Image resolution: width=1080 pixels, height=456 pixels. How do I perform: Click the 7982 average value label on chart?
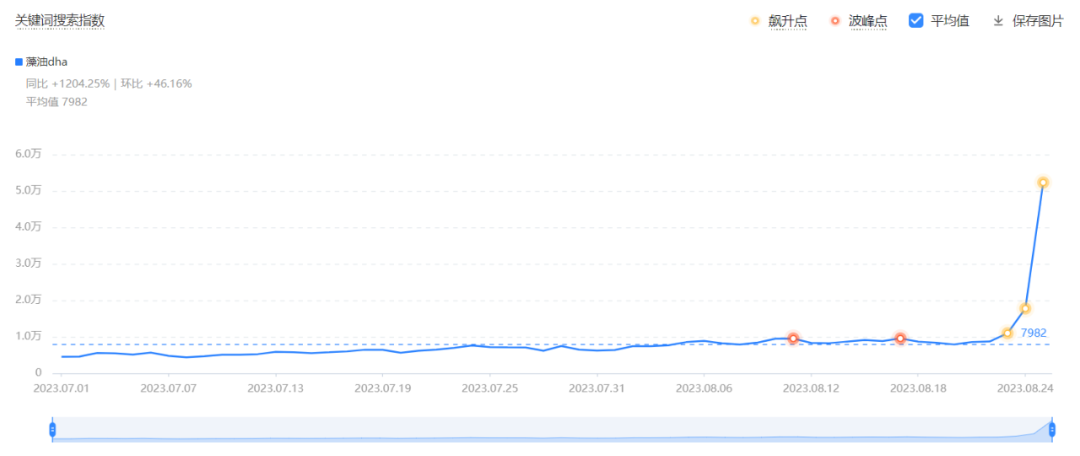point(1033,333)
